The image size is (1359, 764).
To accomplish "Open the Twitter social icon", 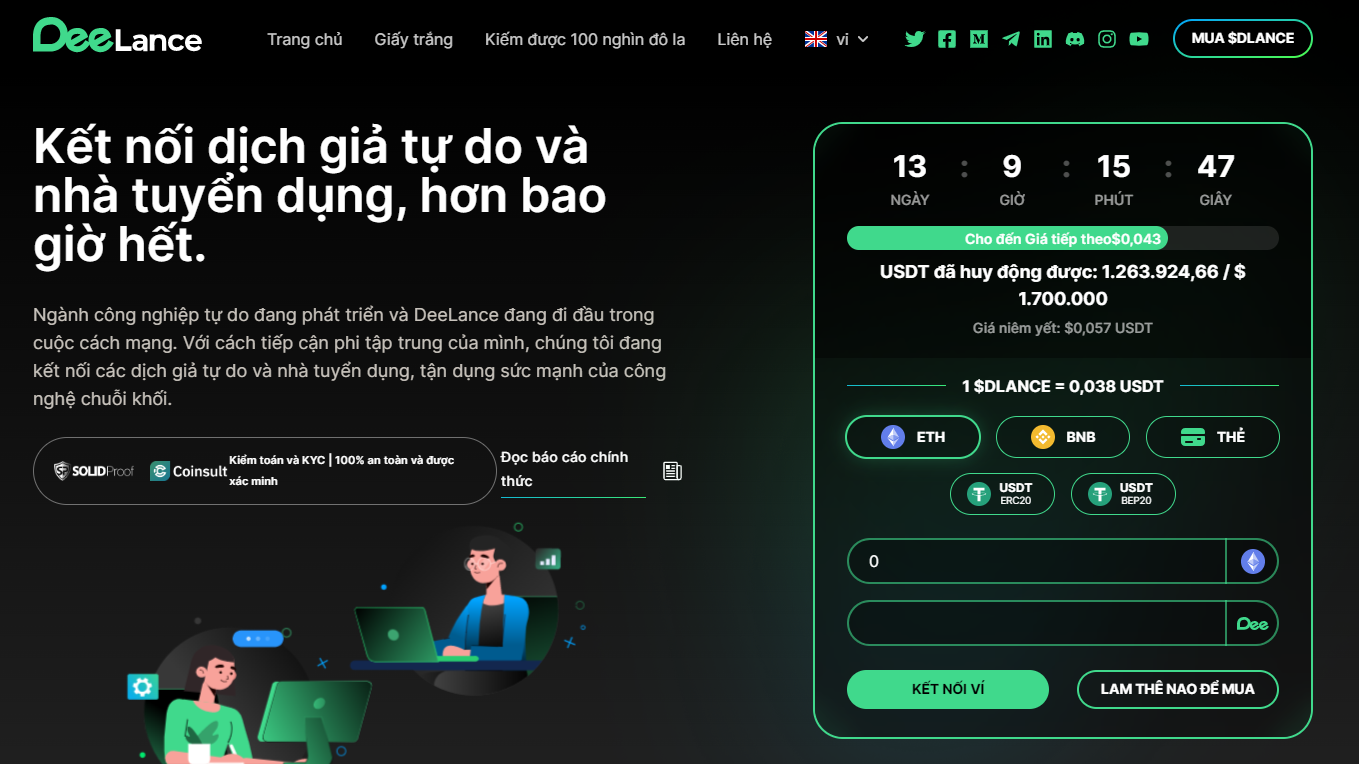I will click(915, 39).
